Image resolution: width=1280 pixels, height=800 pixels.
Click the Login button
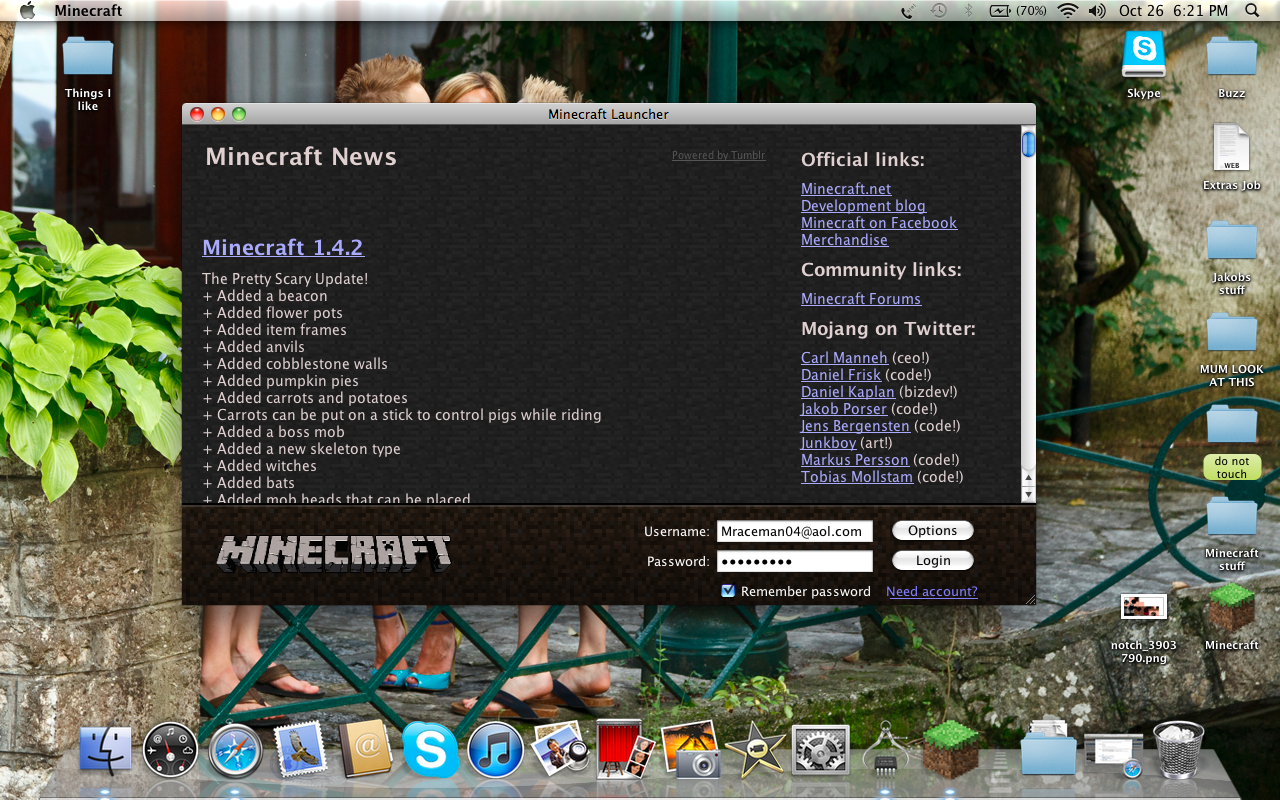point(933,561)
